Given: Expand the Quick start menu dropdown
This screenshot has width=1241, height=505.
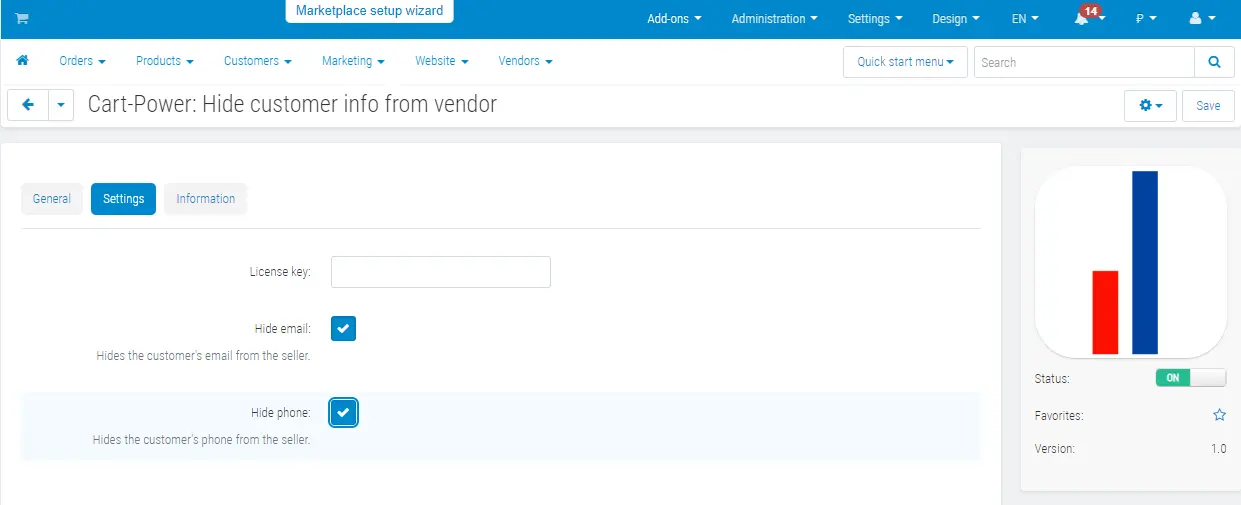Looking at the screenshot, I should coord(904,62).
